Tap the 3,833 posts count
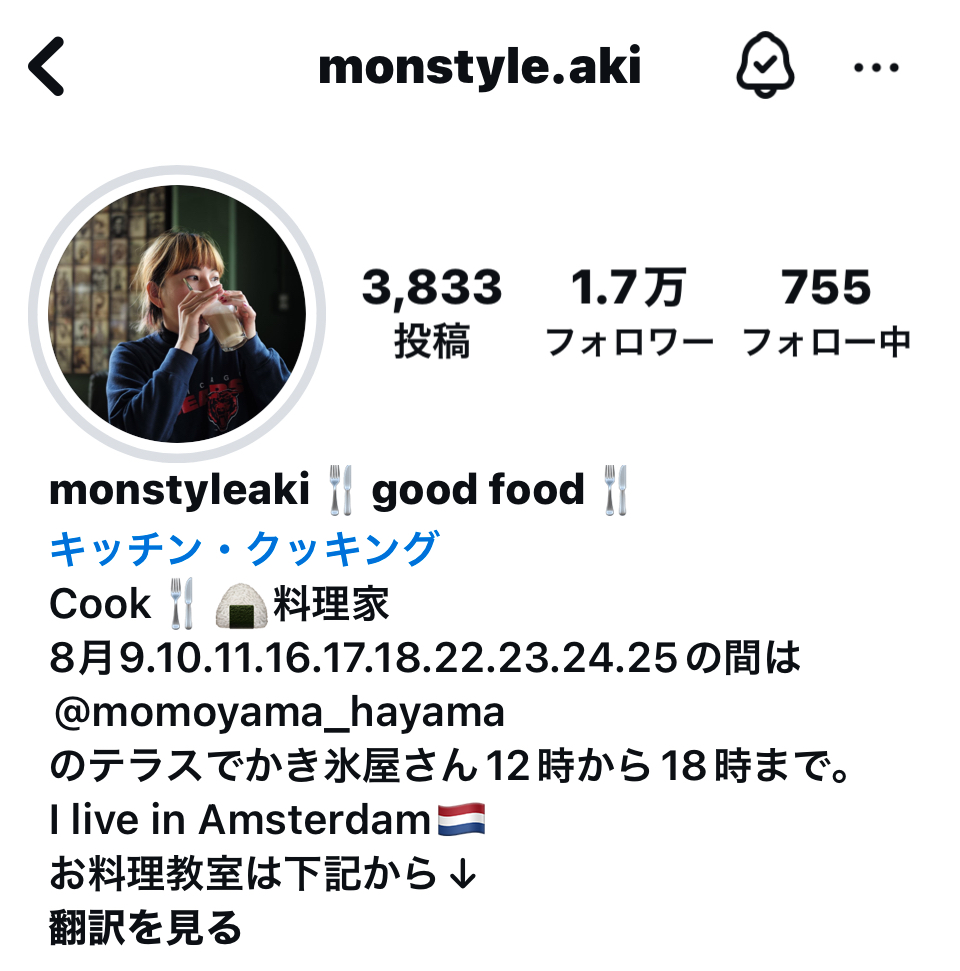The width and height of the screenshot is (960, 971). [x=432, y=287]
